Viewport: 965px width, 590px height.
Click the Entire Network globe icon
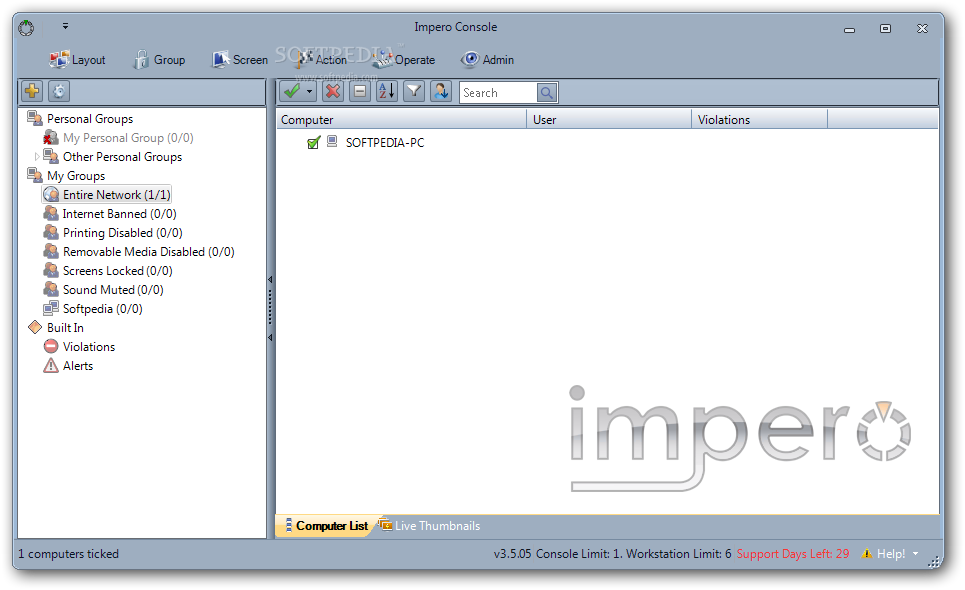tap(51, 194)
